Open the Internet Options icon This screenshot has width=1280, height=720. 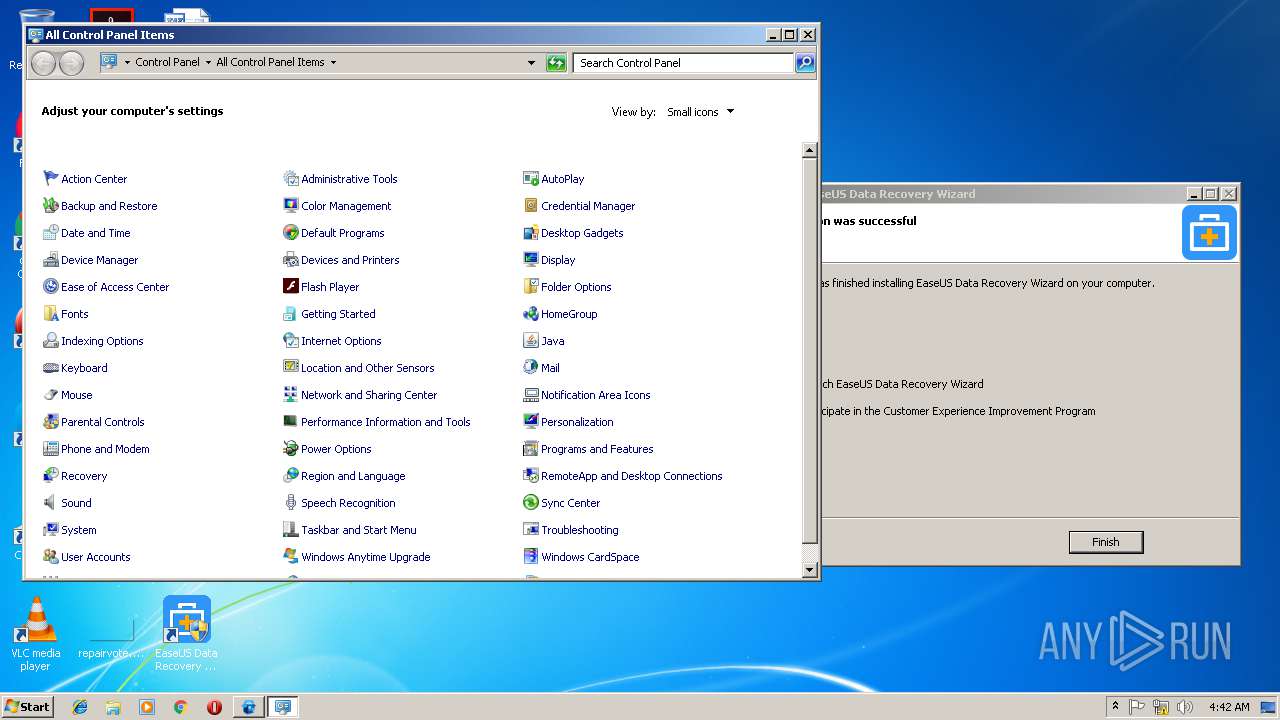point(291,340)
